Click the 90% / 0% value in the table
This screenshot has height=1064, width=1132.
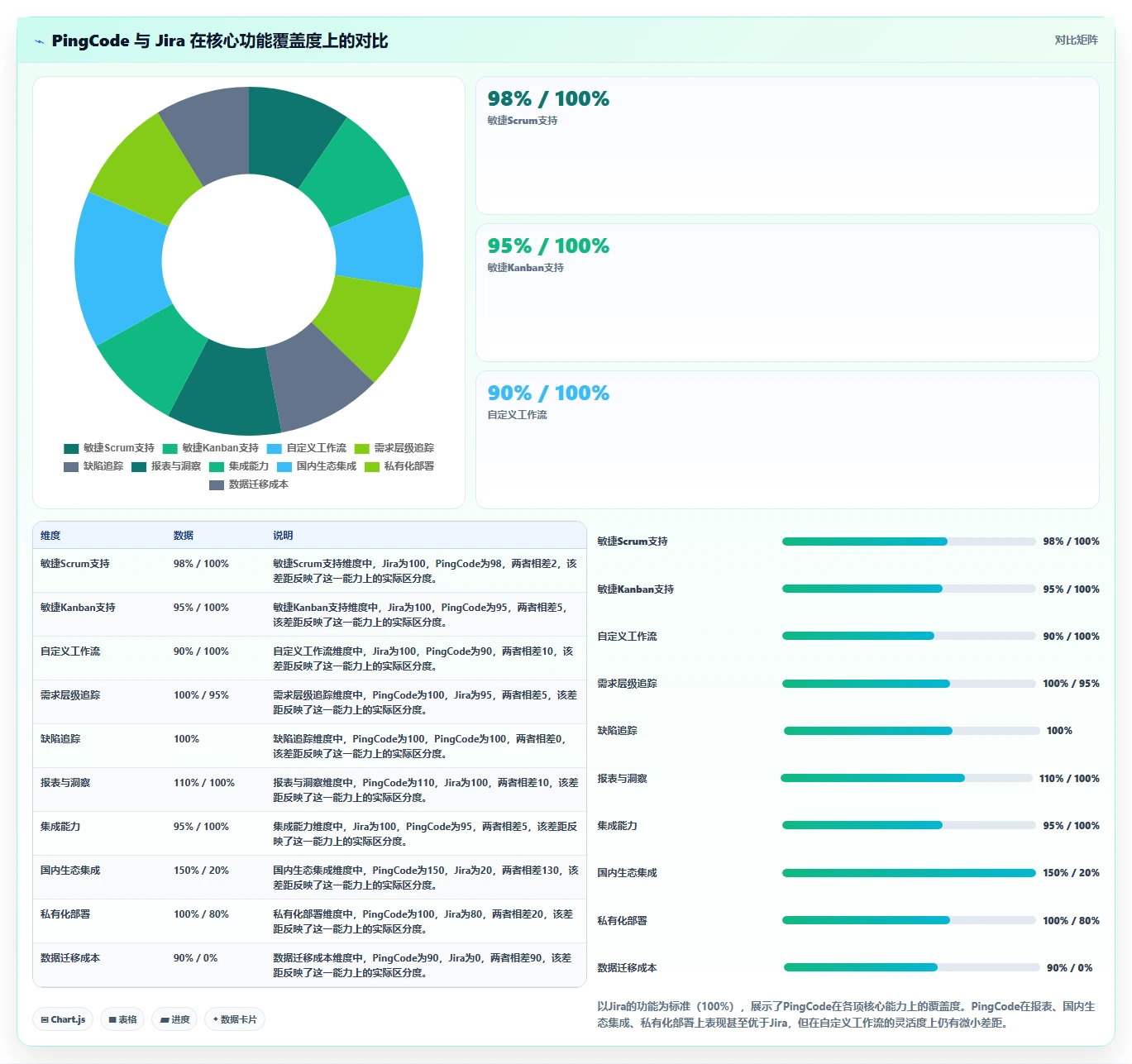(x=195, y=958)
